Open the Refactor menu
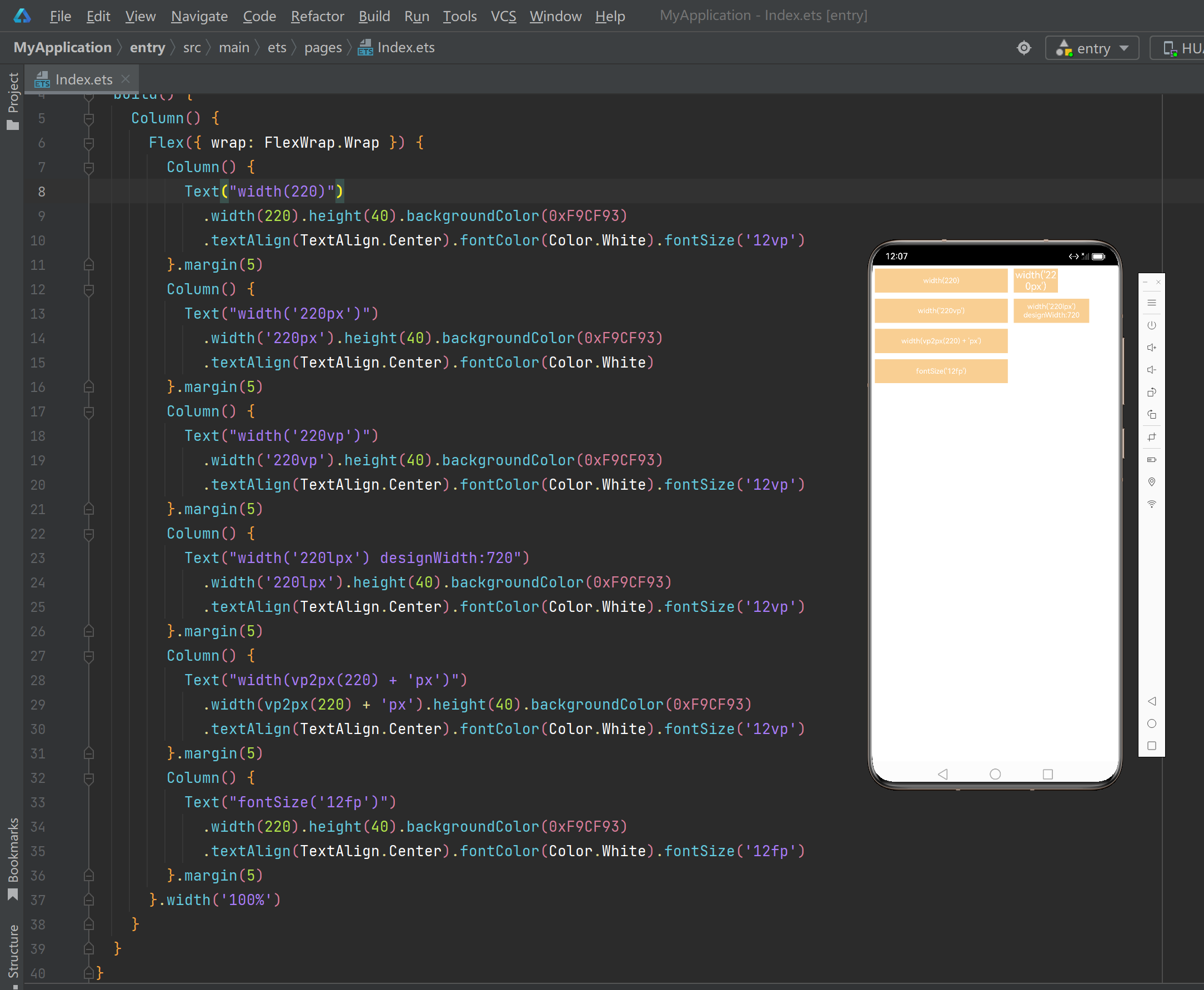The width and height of the screenshot is (1204, 990). point(317,16)
